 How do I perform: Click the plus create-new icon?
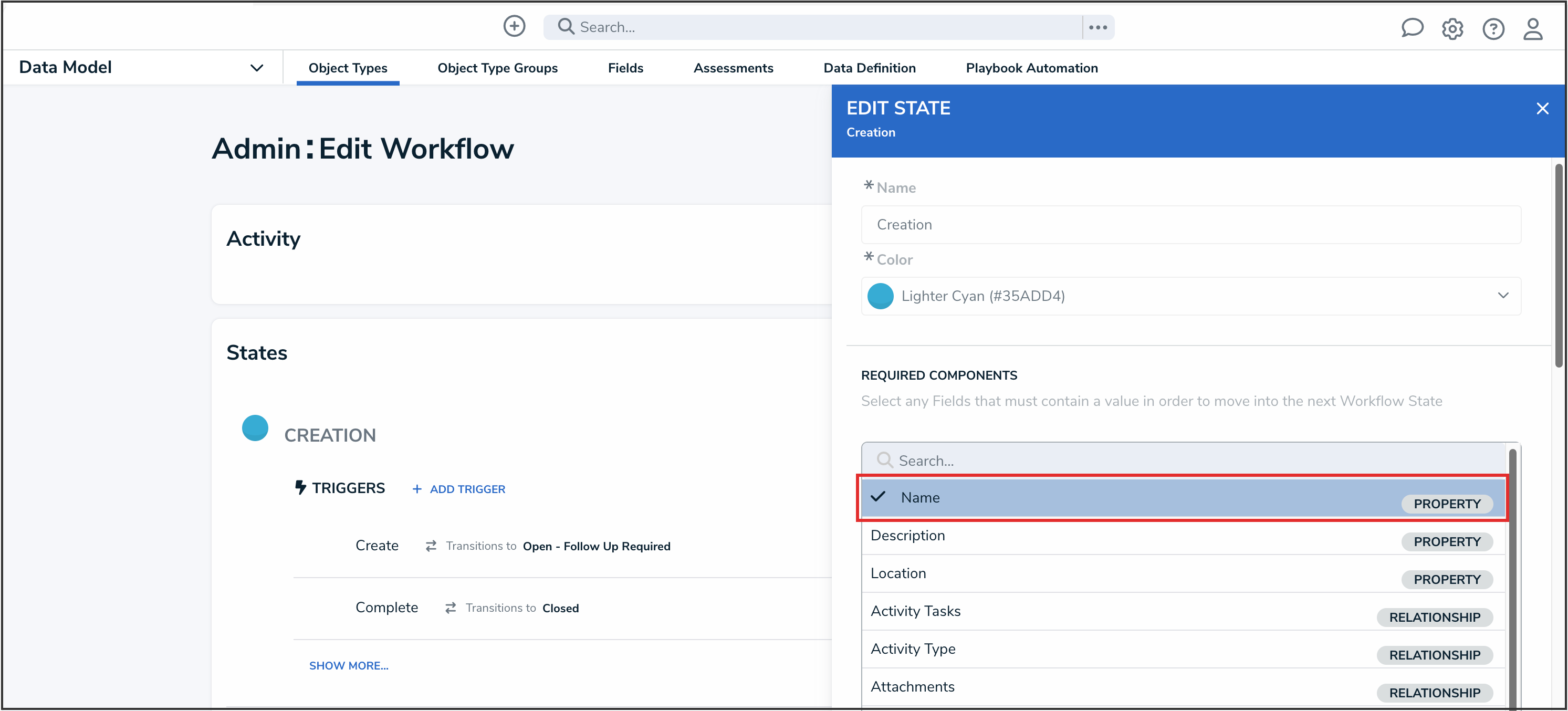pos(514,26)
